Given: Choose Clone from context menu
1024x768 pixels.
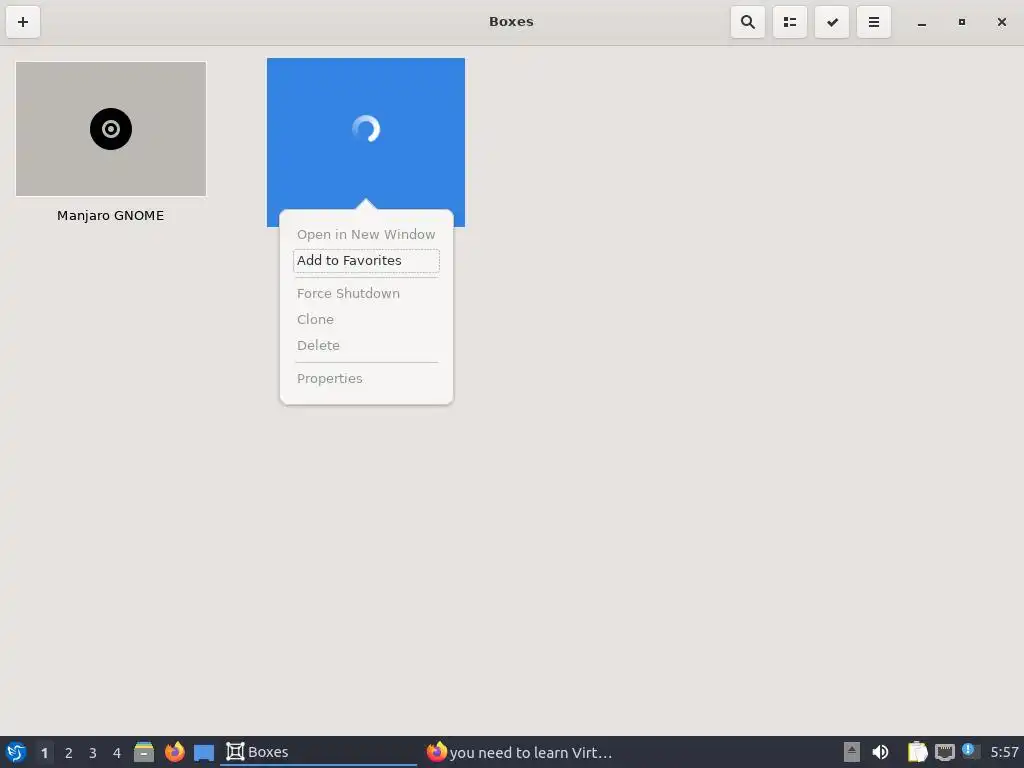Looking at the screenshot, I should (x=366, y=319).
